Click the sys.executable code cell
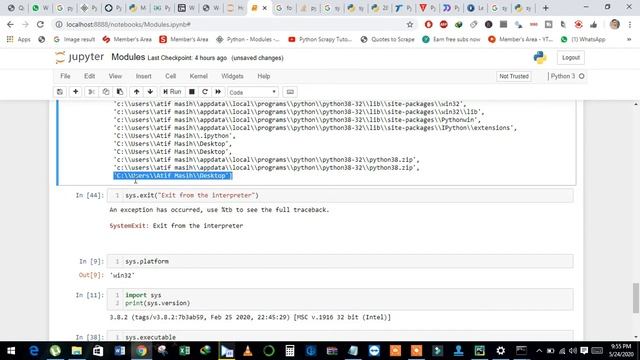Image resolution: width=640 pixels, height=360 pixels. point(340,336)
